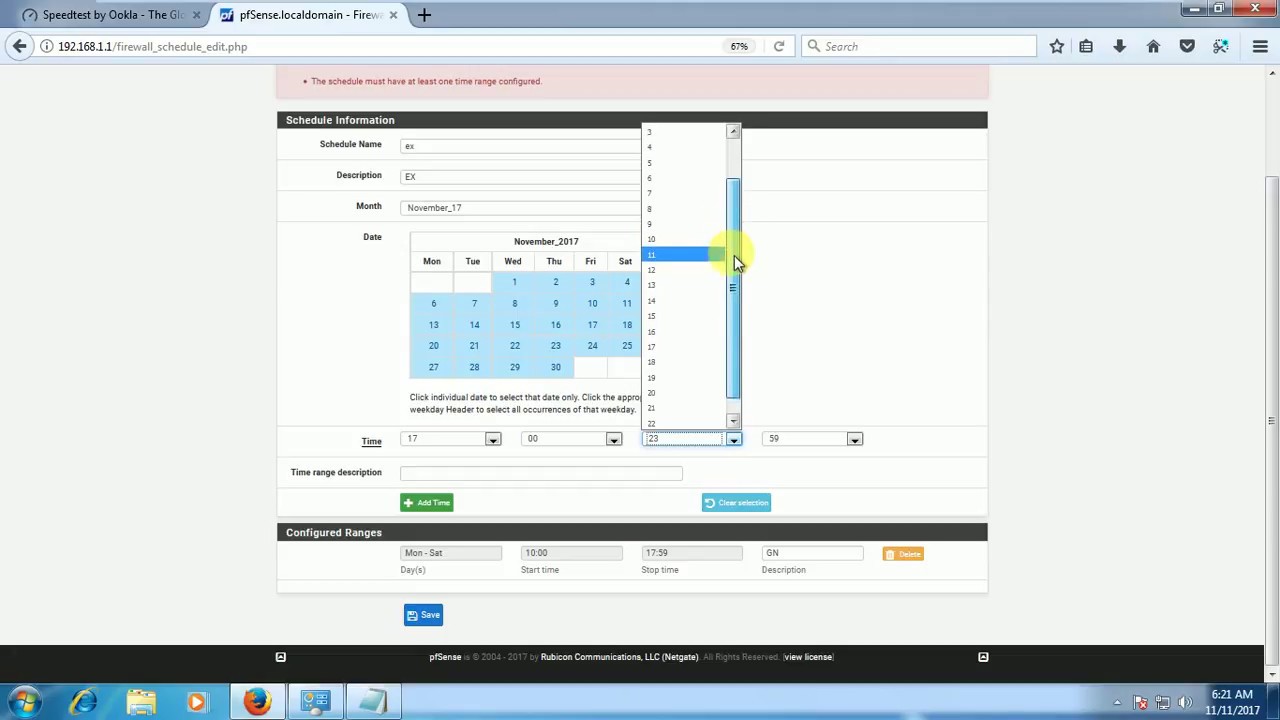Go to the Firefox home icon
This screenshot has width=1280, height=720.
point(1153,46)
